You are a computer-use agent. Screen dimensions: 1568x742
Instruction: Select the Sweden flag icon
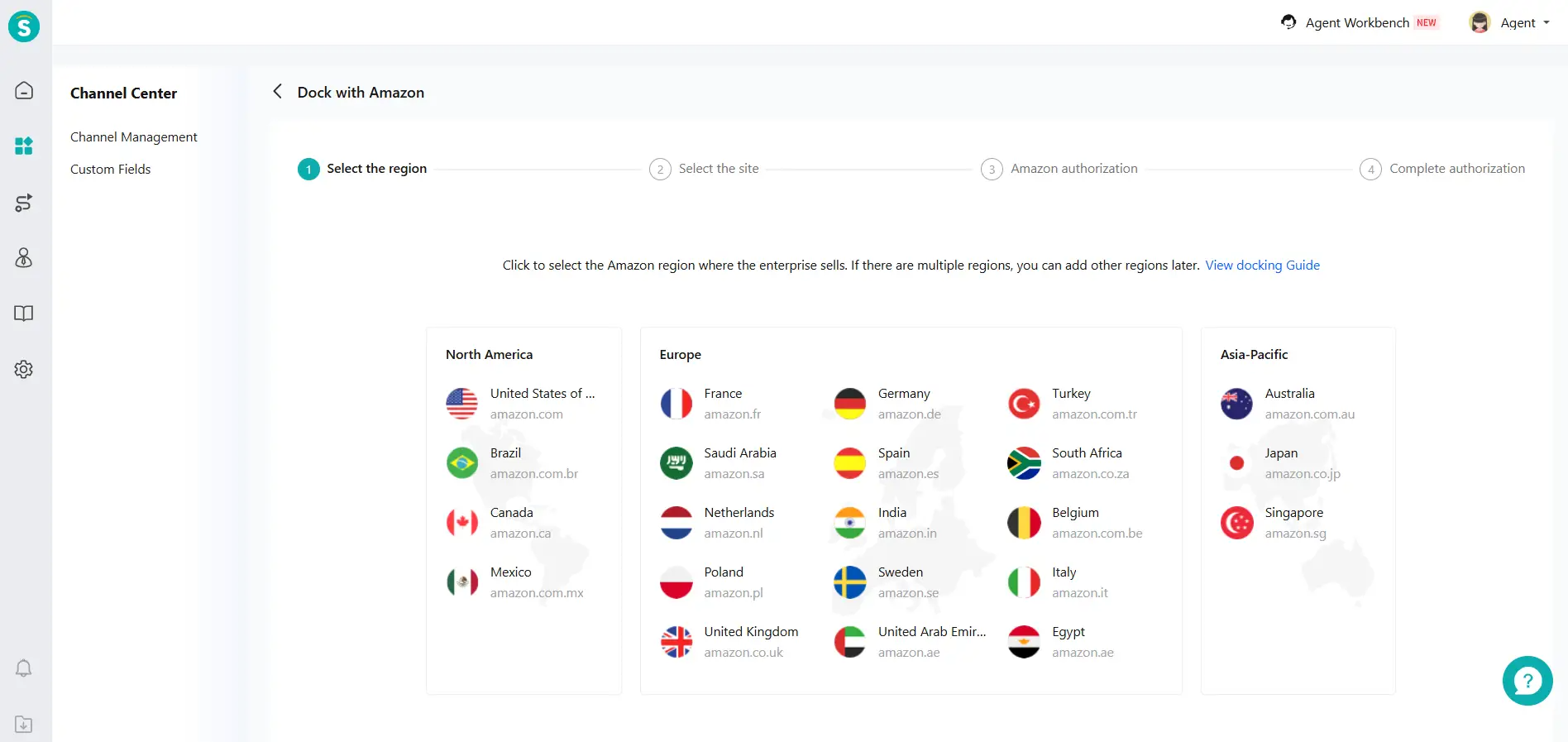click(x=850, y=582)
